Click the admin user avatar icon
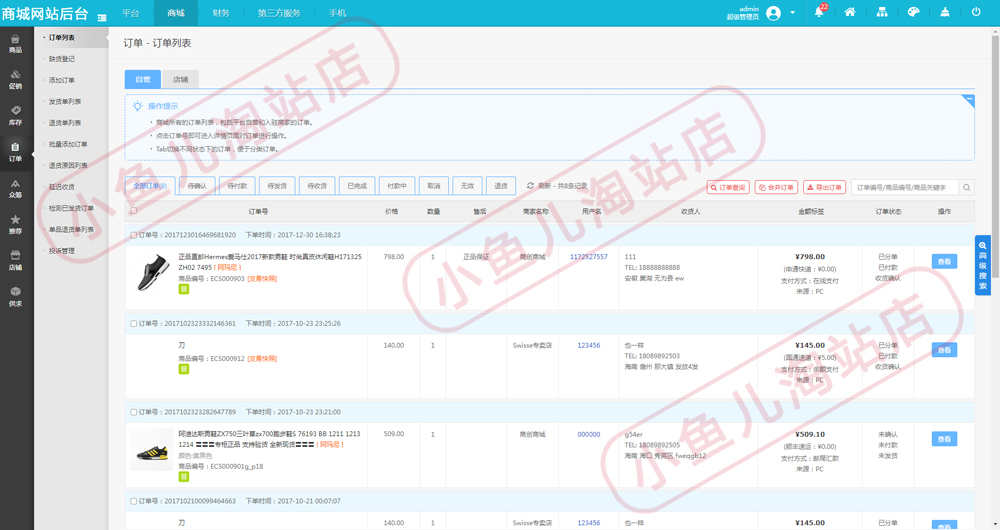 (x=773, y=13)
